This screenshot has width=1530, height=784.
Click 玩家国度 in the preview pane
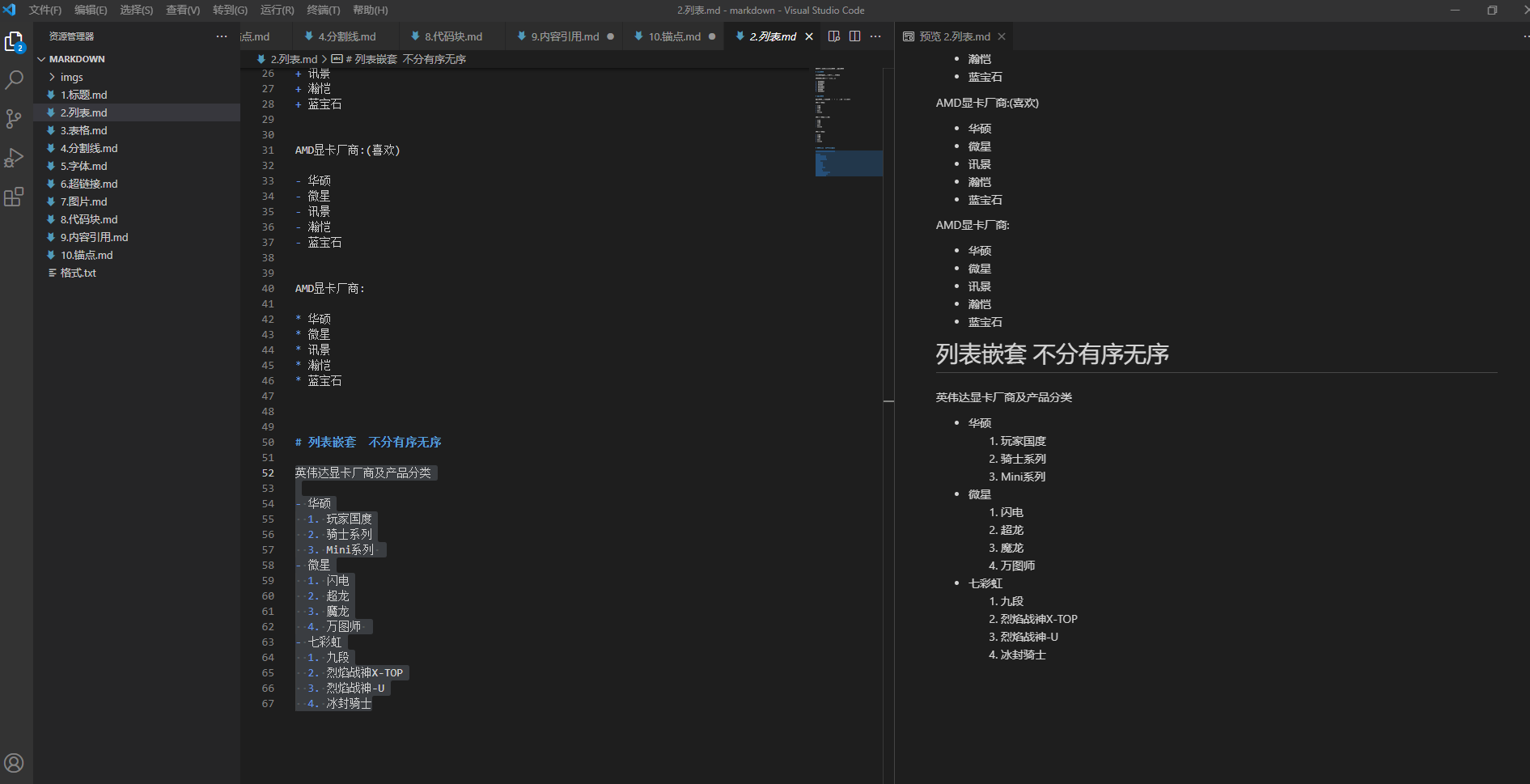1024,441
